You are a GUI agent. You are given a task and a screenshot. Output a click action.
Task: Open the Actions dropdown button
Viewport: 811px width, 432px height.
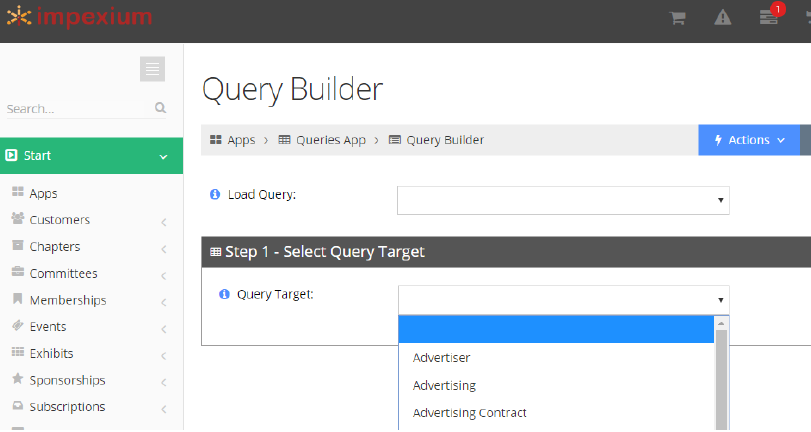(749, 140)
